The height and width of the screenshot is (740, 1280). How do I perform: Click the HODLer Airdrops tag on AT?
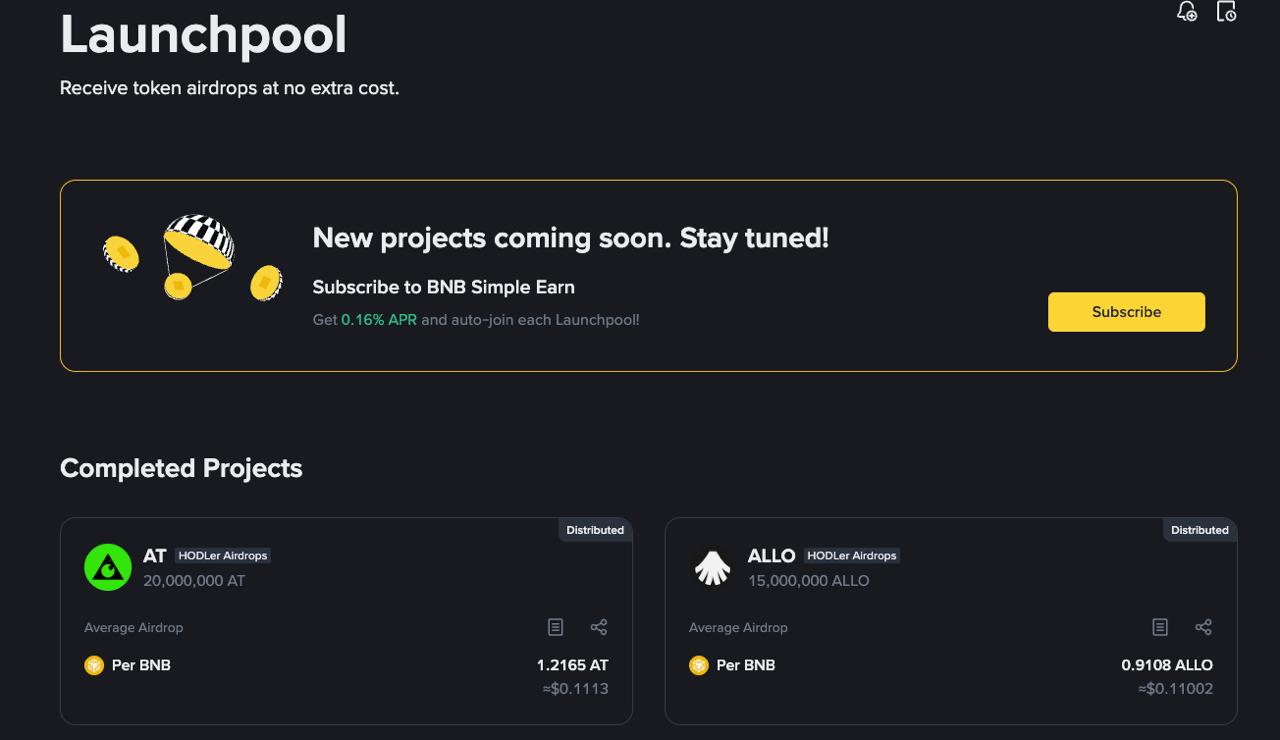tap(223, 556)
